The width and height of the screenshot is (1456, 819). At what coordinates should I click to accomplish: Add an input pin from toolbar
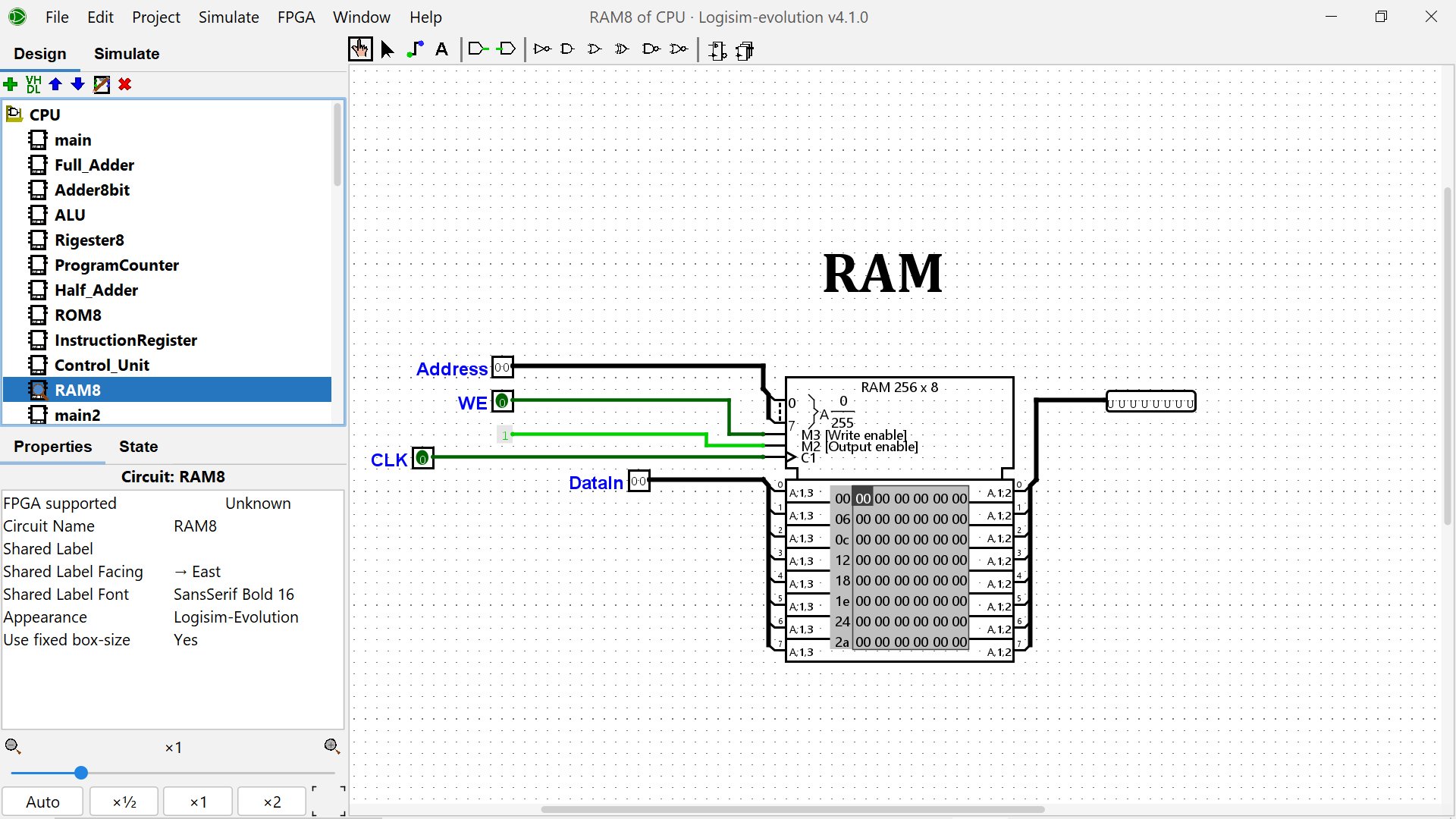[479, 49]
